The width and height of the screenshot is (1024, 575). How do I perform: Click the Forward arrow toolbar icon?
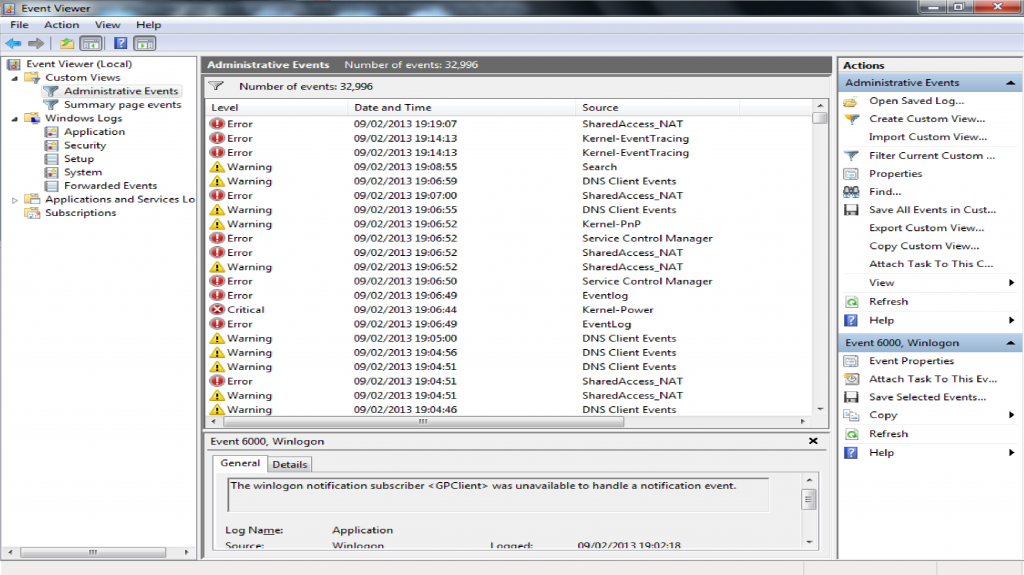tap(36, 44)
